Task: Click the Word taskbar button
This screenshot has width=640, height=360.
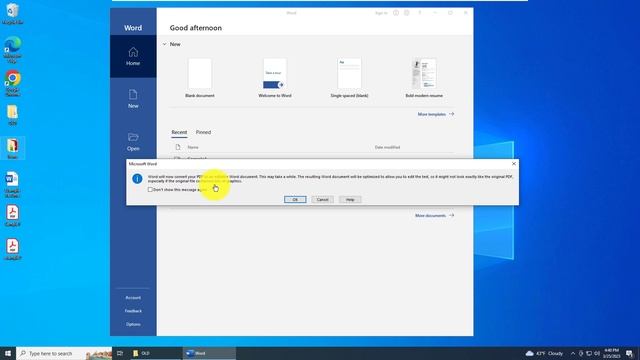Action: 209,353
